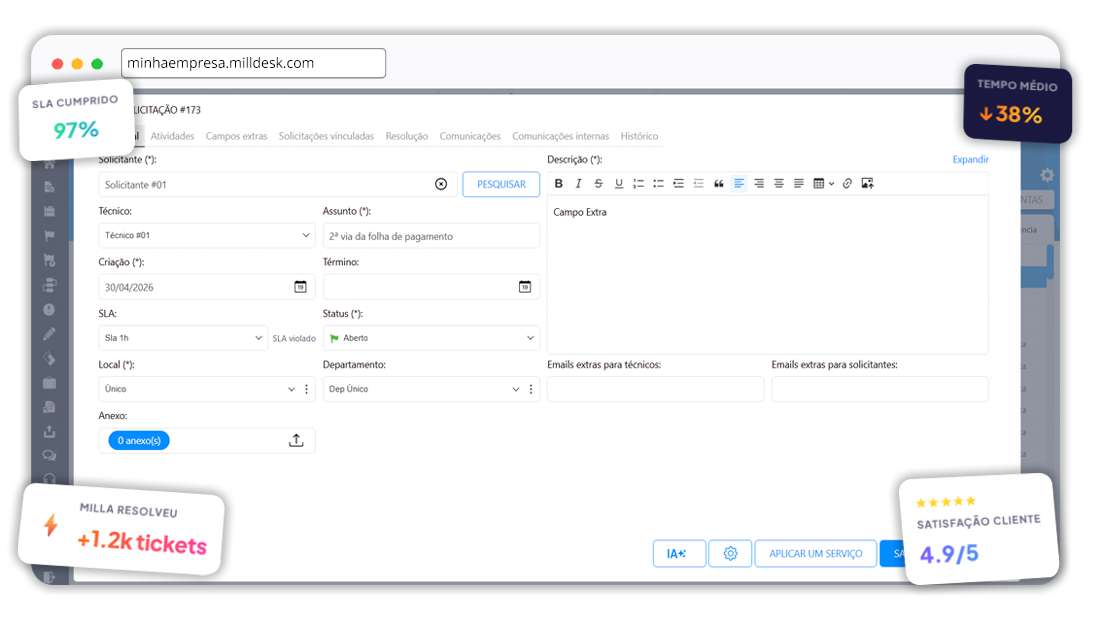Apply underline formatting in editor toolbar
The height and width of the screenshot is (620, 1100).
pyautogui.click(x=619, y=184)
